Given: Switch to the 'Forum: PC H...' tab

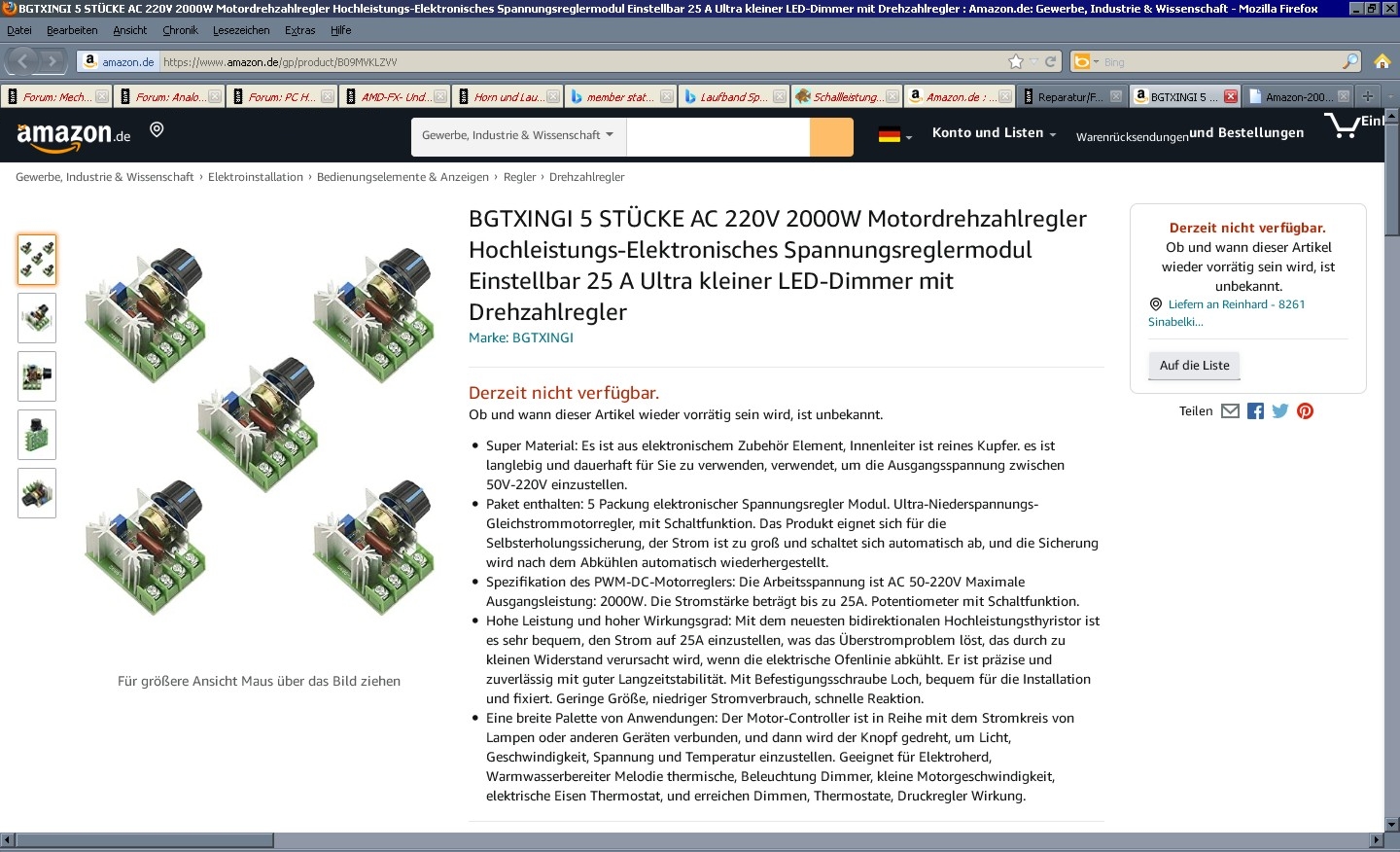Looking at the screenshot, I should click(x=282, y=96).
